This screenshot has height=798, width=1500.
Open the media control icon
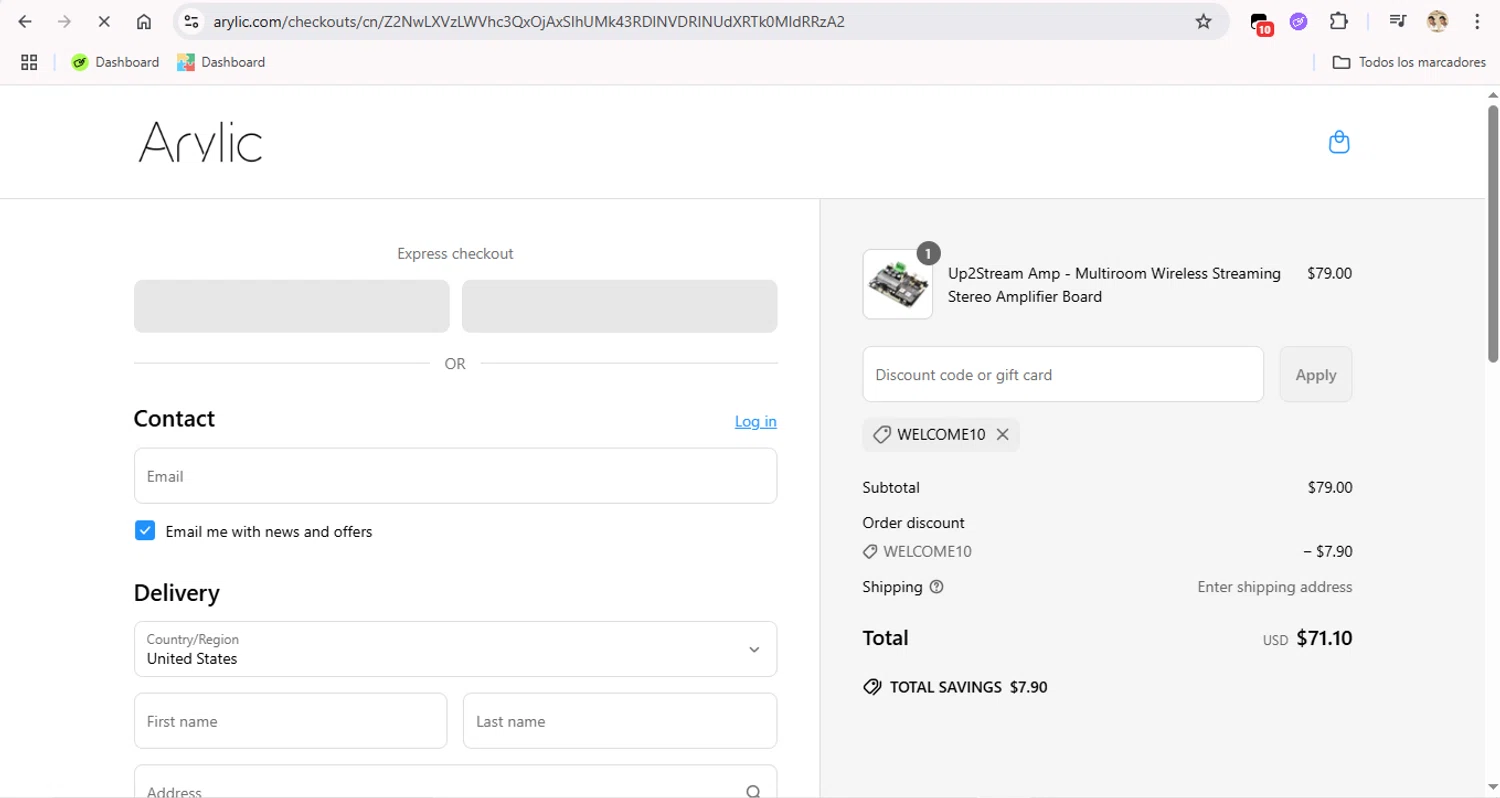(1398, 21)
